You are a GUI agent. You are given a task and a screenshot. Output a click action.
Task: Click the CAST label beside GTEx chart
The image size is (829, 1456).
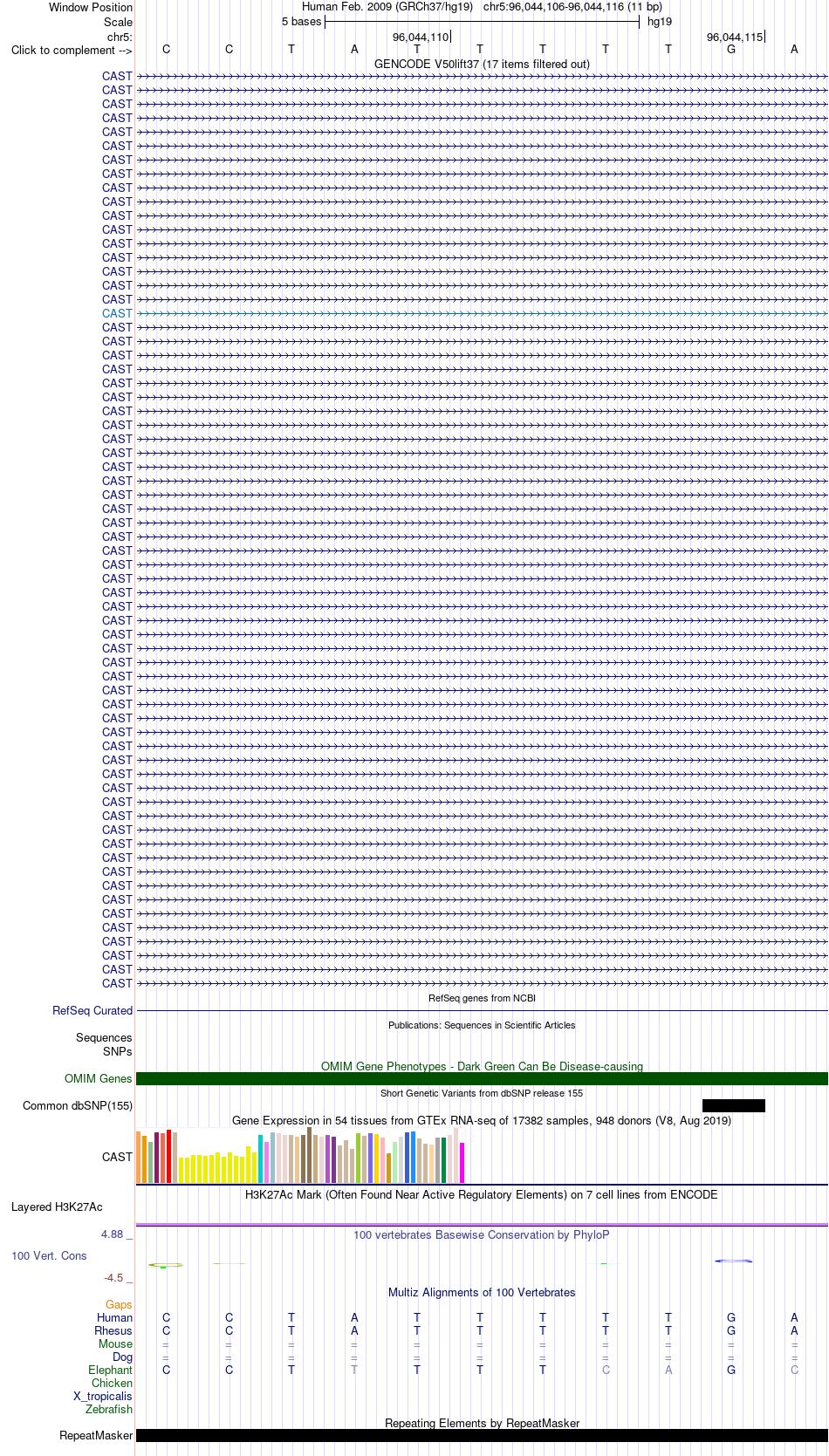click(x=117, y=1157)
